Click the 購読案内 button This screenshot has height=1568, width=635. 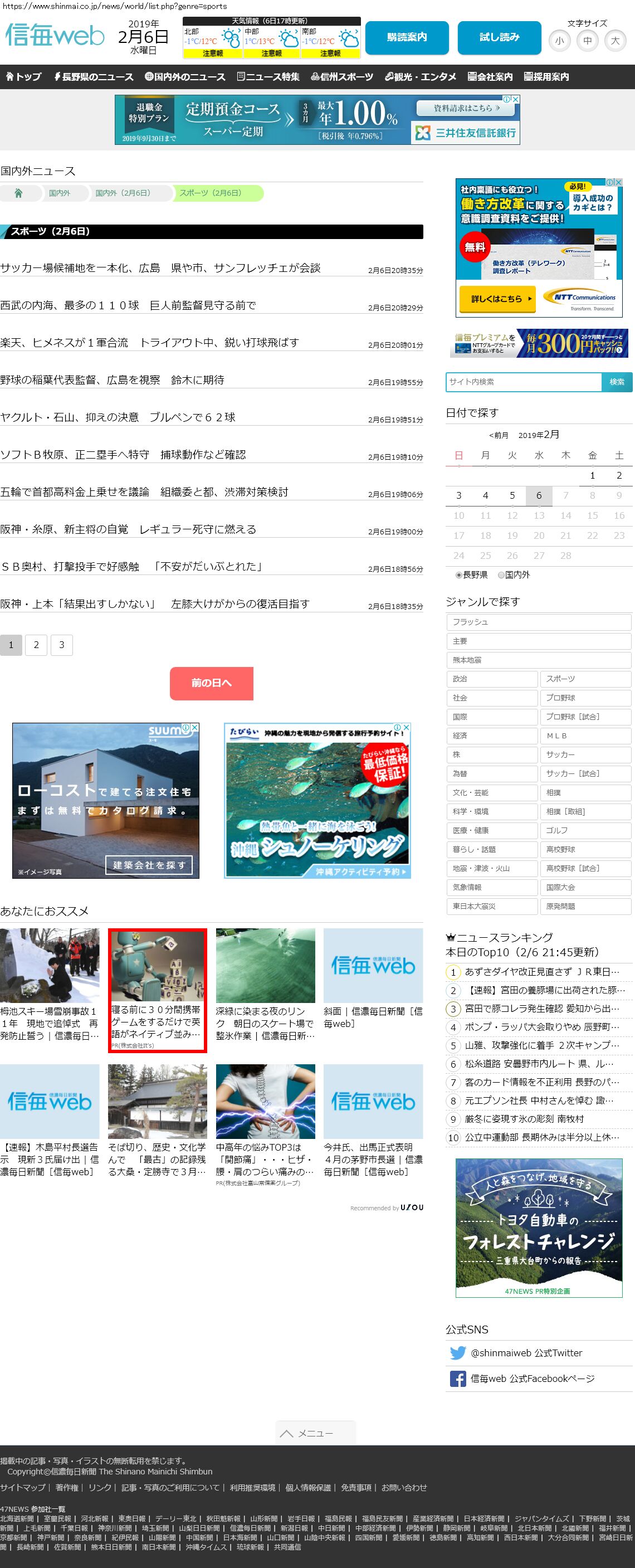click(x=407, y=38)
